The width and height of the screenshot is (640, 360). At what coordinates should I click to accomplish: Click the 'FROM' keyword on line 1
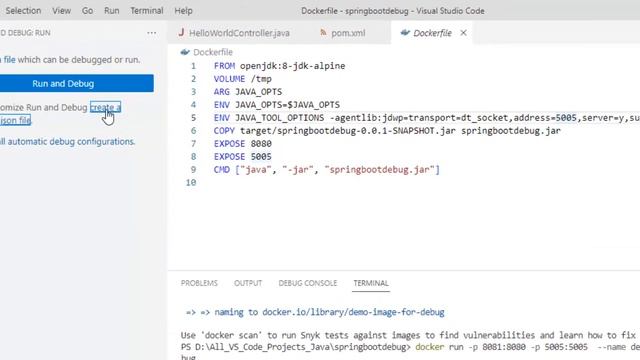[224, 66]
